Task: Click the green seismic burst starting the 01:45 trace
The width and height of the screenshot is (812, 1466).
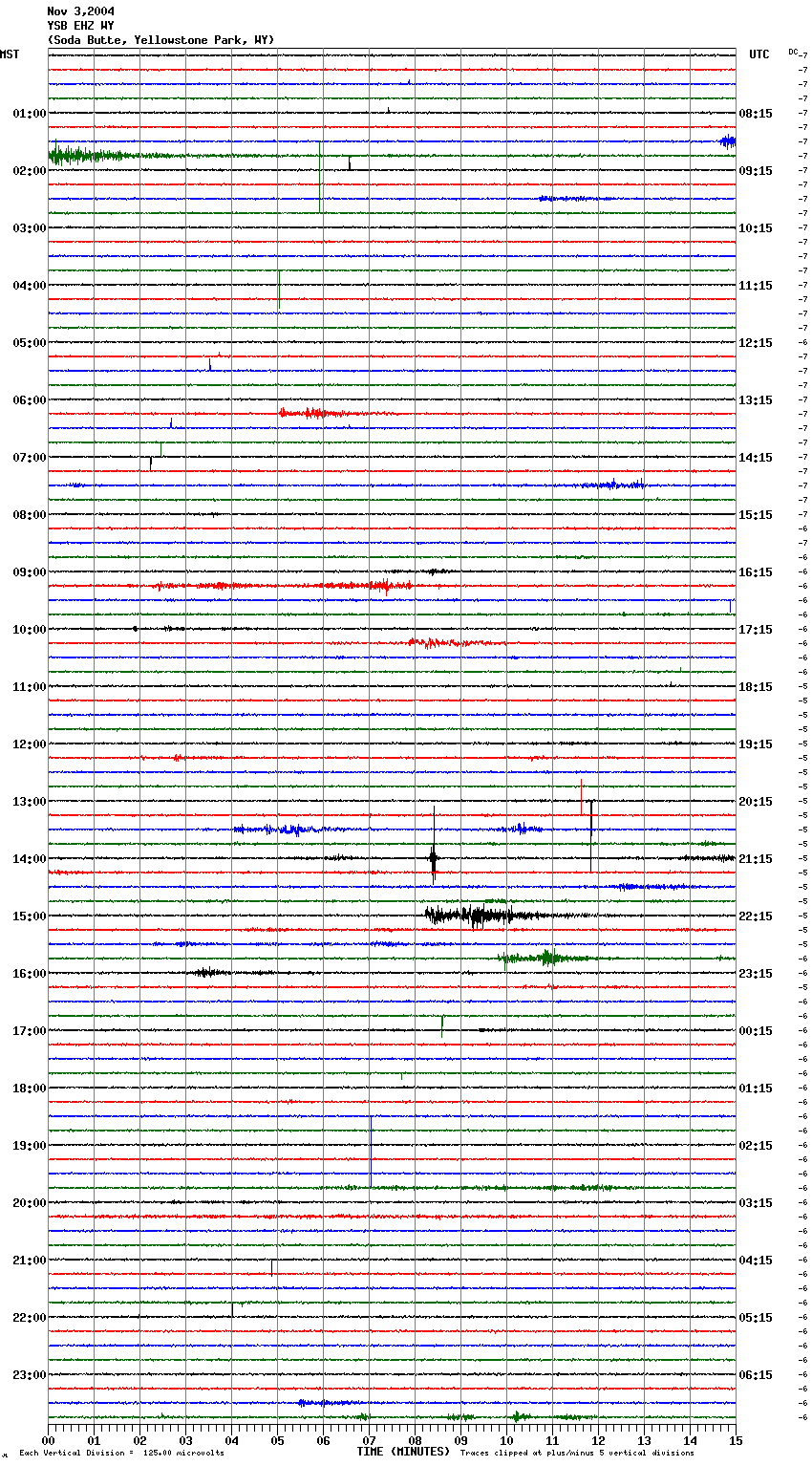Action: [86, 155]
